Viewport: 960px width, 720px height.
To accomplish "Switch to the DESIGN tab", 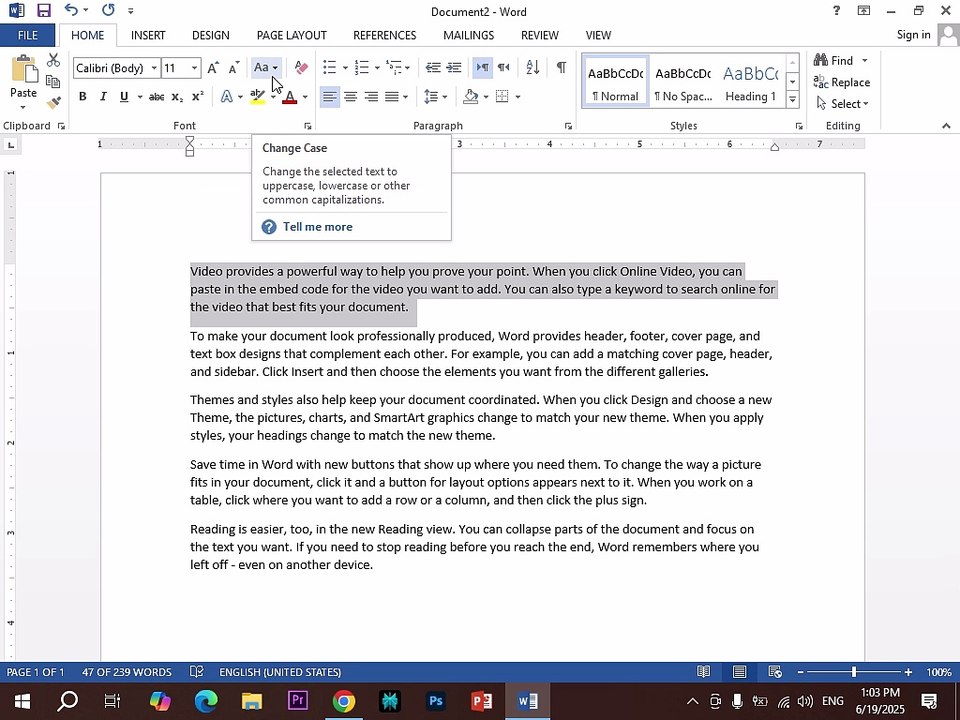I will coord(211,36).
